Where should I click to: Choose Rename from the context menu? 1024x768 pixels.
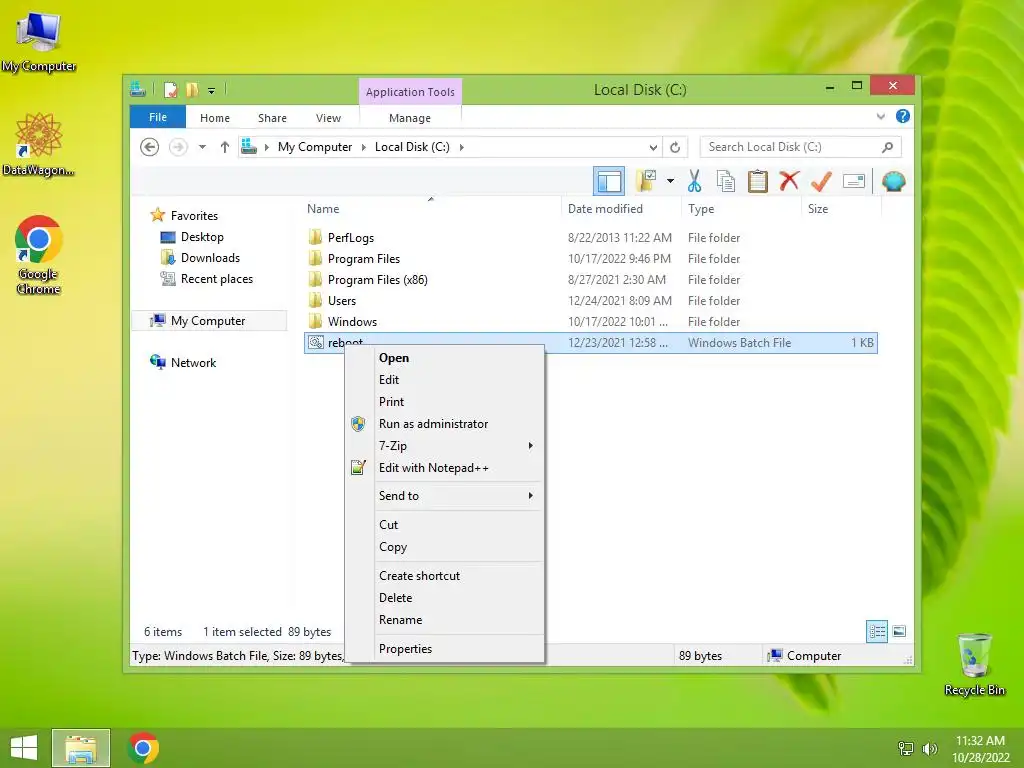(445, 620)
